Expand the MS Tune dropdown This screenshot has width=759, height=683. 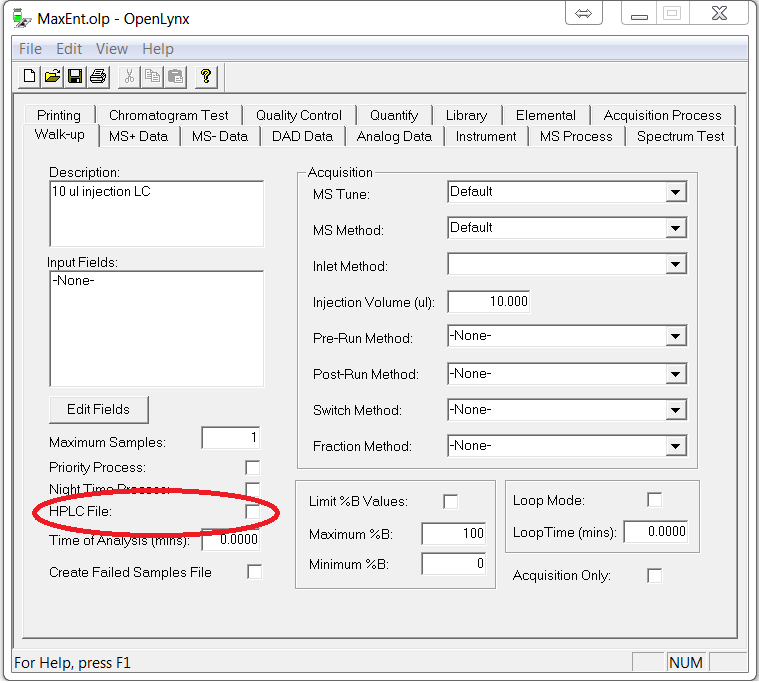tap(676, 193)
